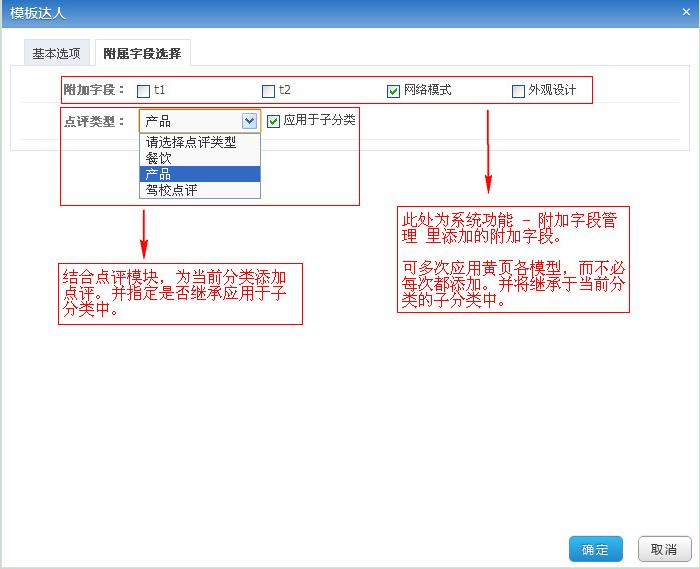Enable the t1 additional field checkbox
700x569 pixels.
pyautogui.click(x=143, y=91)
